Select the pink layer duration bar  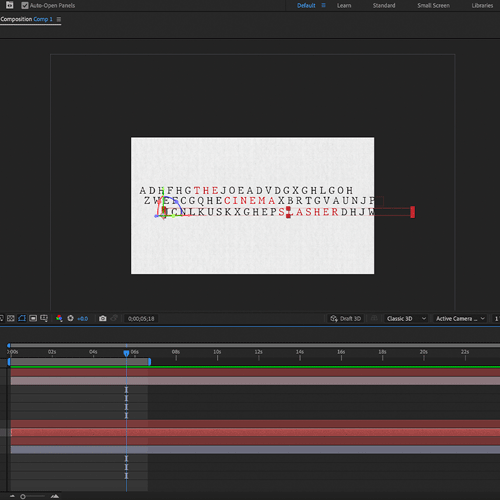coord(255,381)
